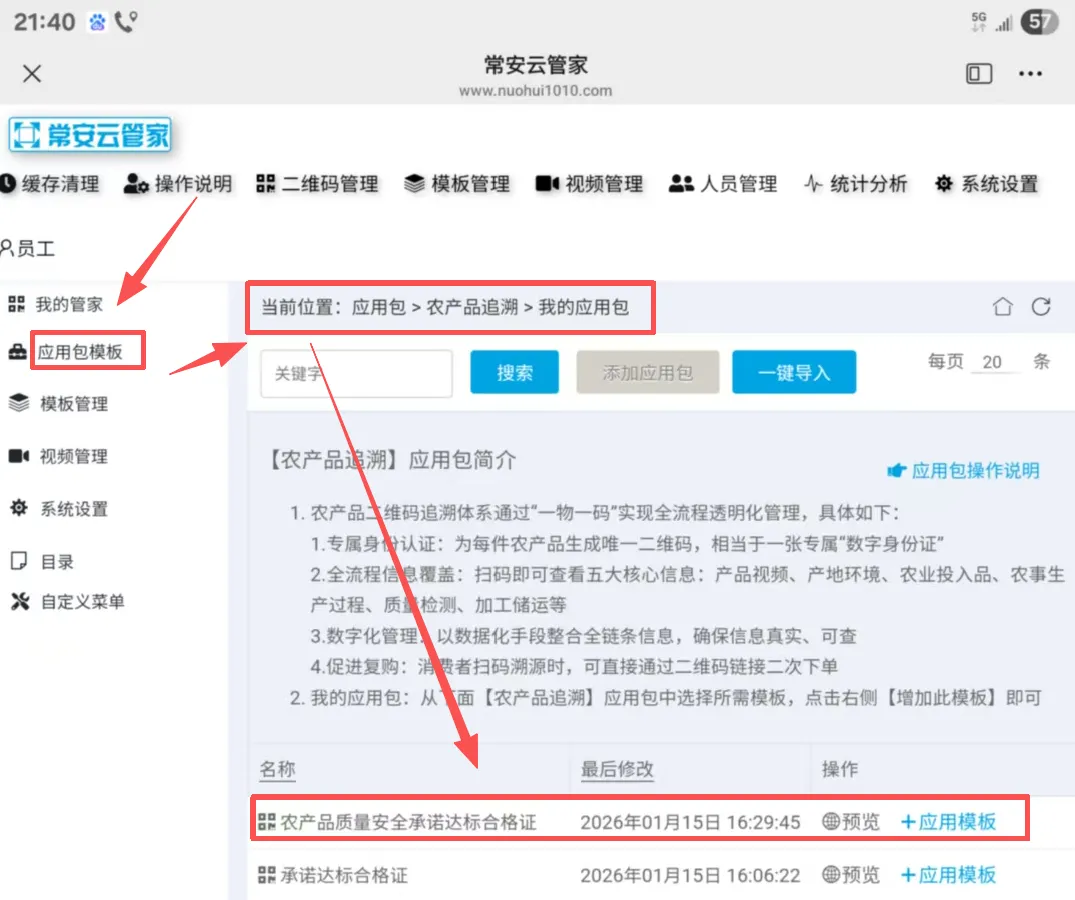This screenshot has height=900, width=1075.
Task: Tap the browser split-view panel icon
Action: pos(978,74)
